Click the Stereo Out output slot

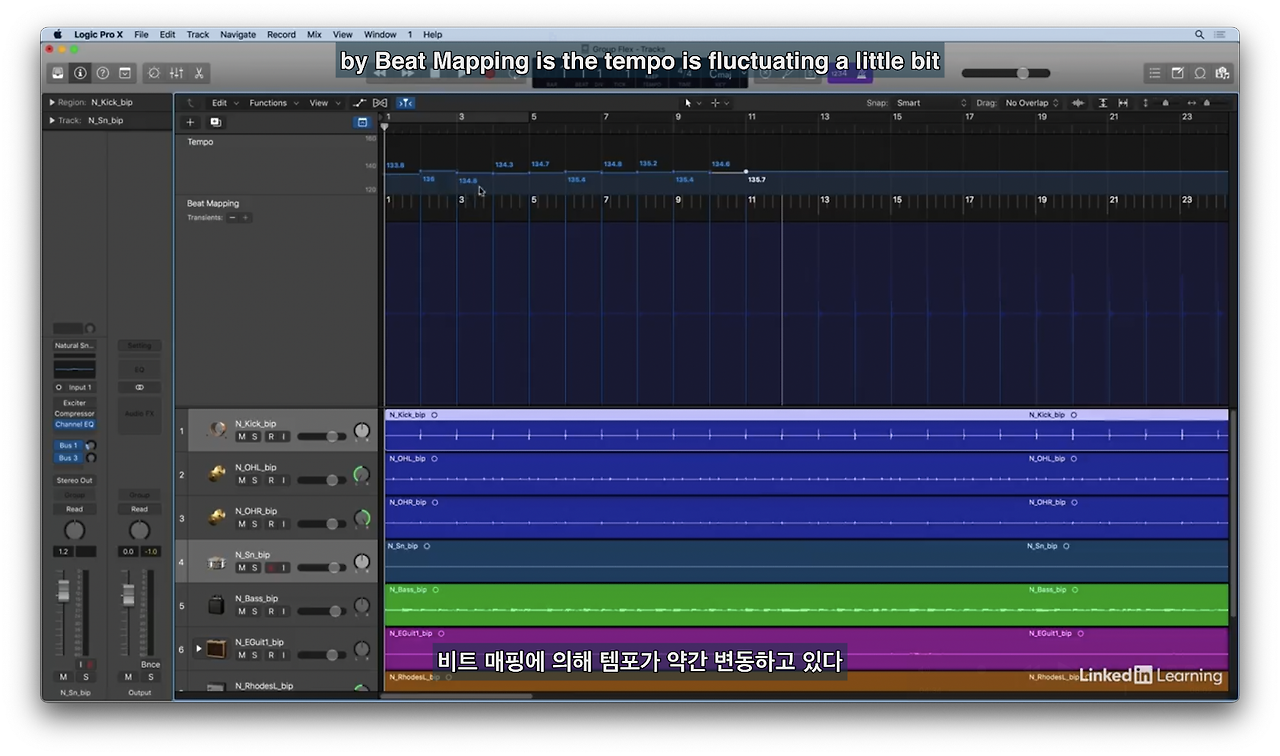point(75,480)
